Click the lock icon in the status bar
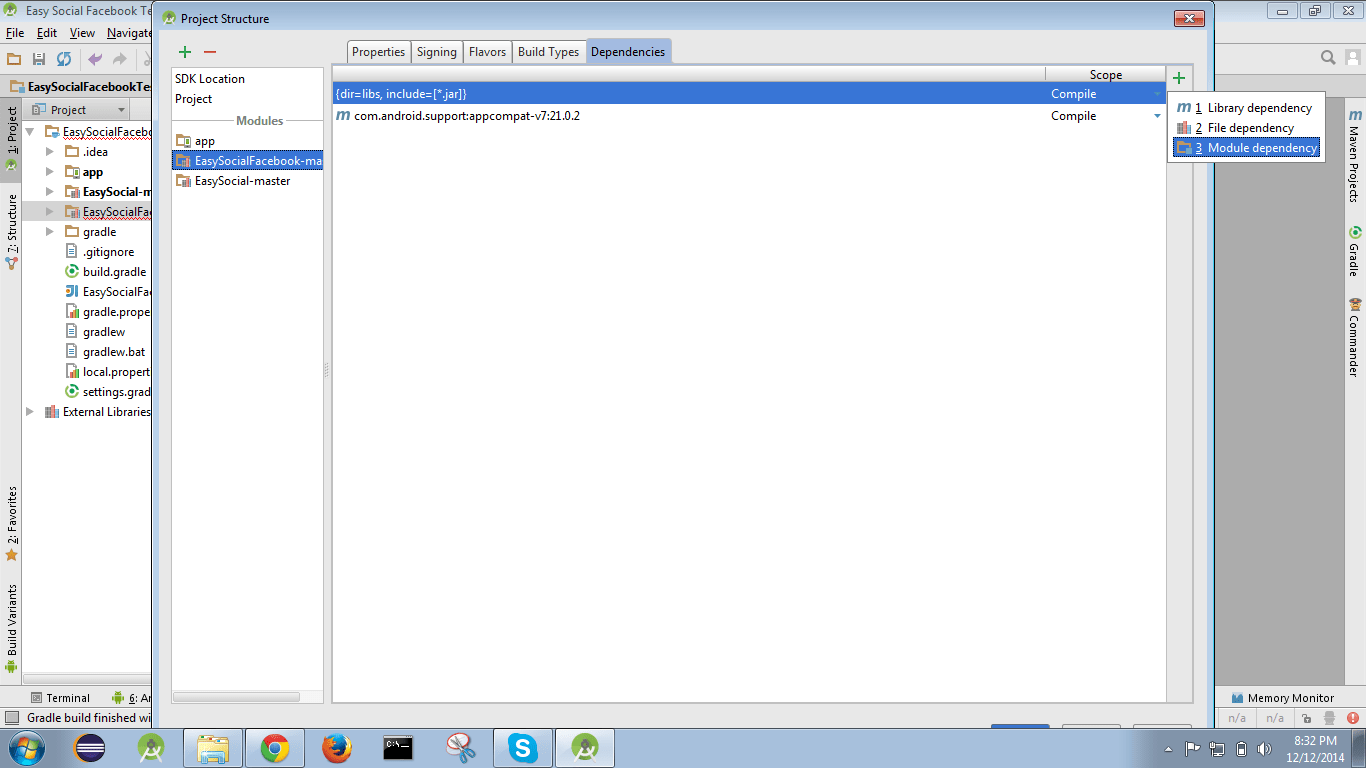The width and height of the screenshot is (1366, 768). coord(1306,718)
